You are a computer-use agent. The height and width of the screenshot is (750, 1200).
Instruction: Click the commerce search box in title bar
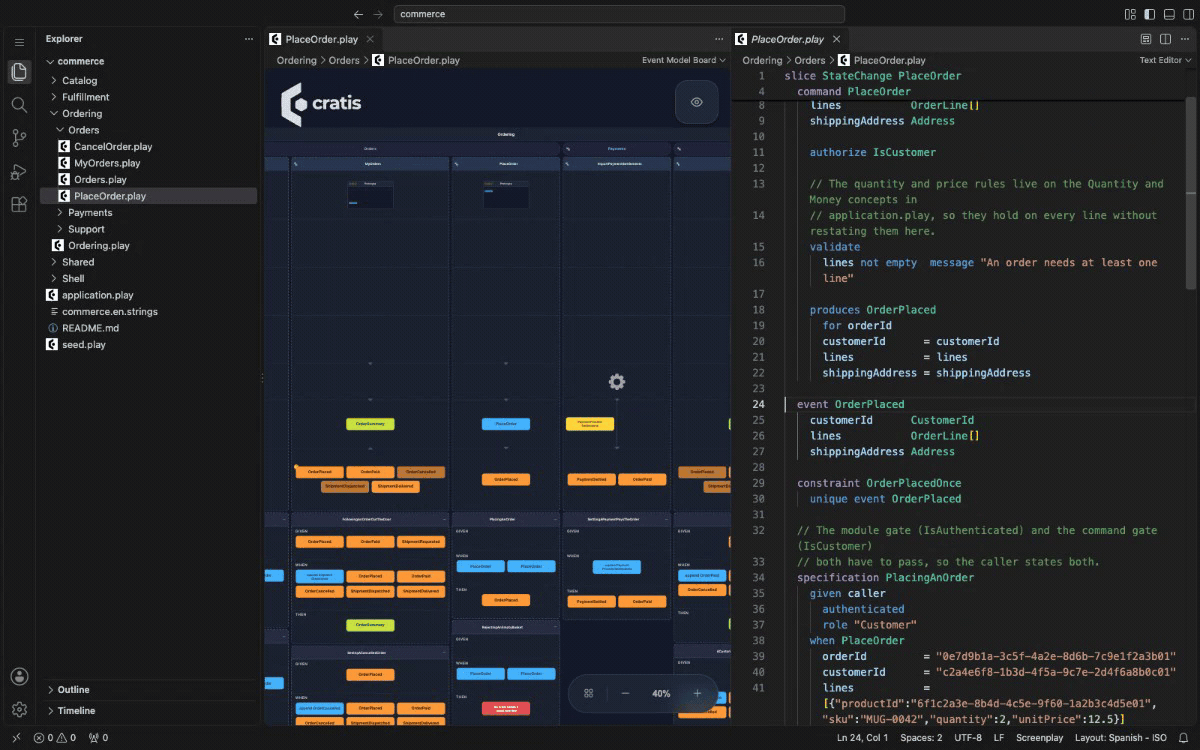[x=620, y=14]
